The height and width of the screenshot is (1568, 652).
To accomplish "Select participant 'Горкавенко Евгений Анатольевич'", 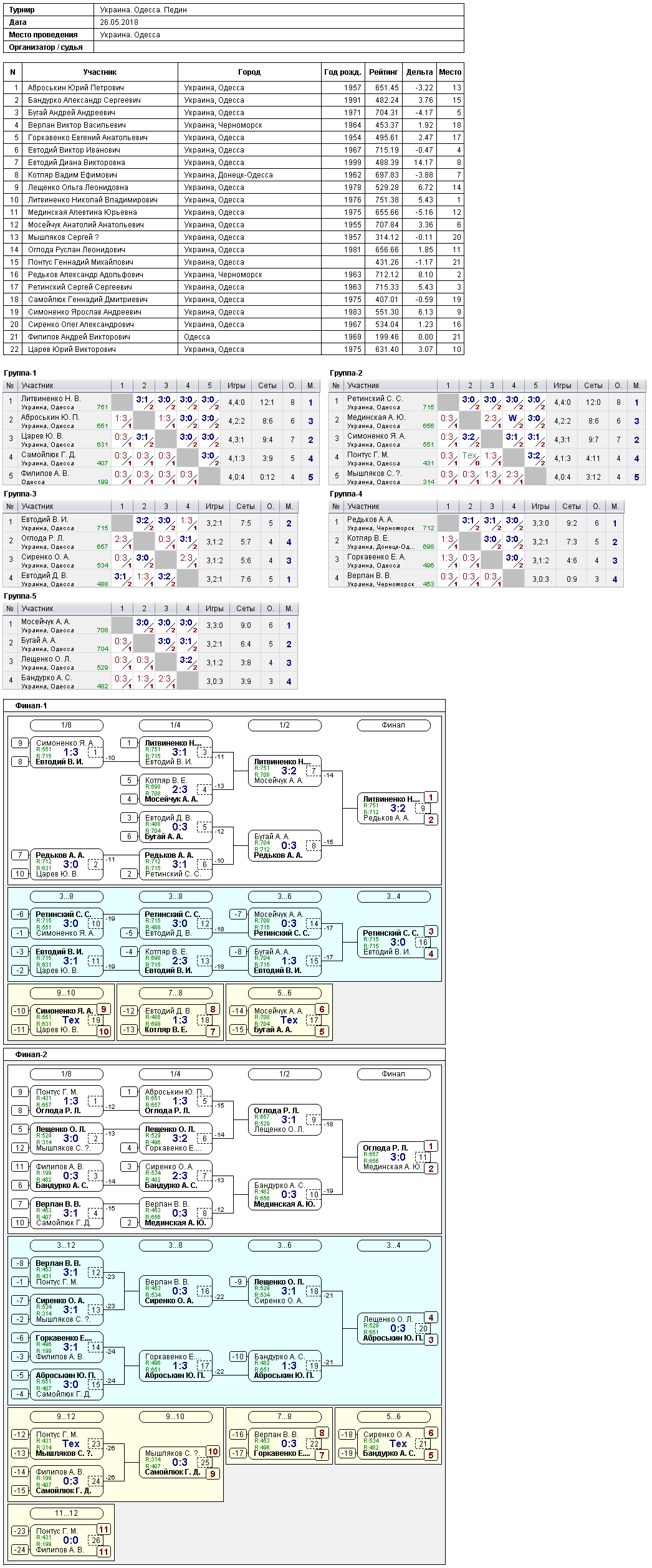I will 88,138.
